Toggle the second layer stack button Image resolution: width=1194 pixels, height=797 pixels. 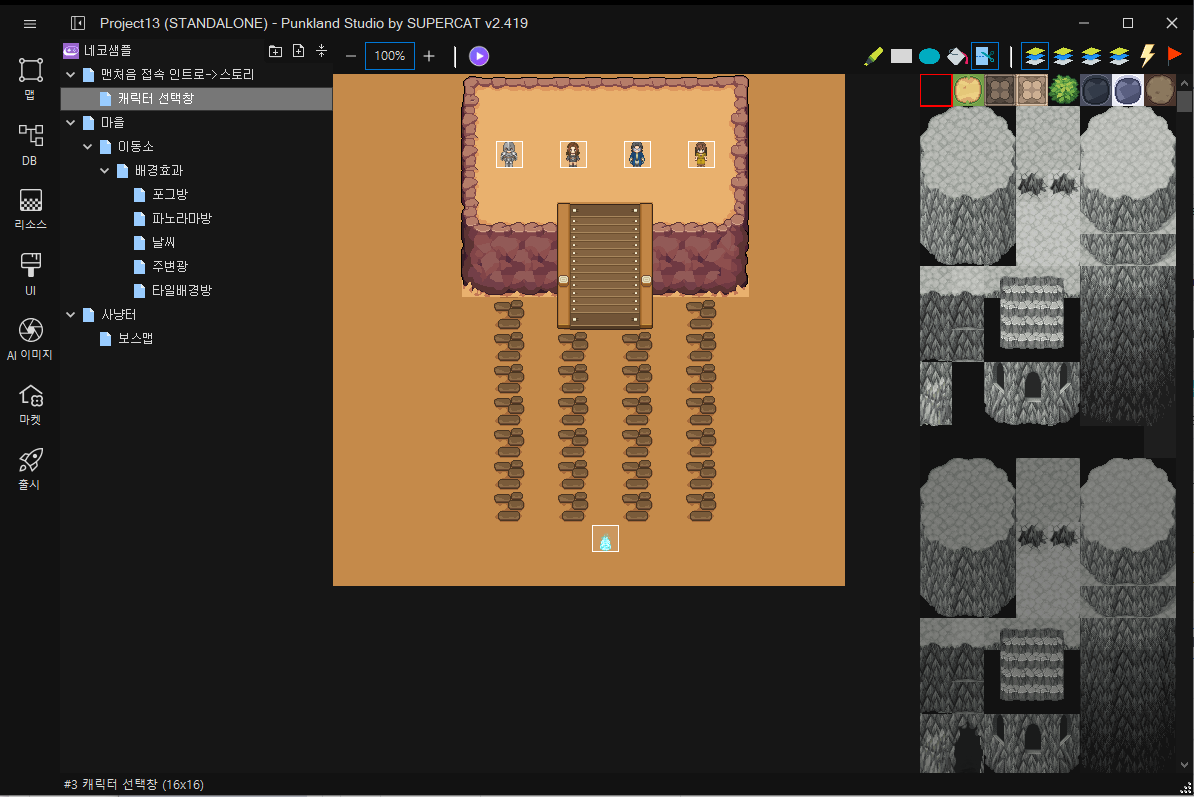1063,56
